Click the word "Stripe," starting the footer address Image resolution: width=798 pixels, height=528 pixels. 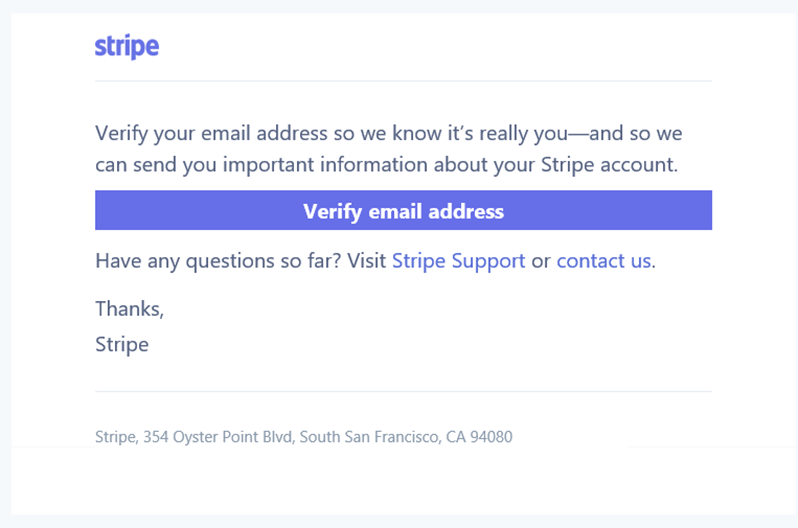coord(116,437)
